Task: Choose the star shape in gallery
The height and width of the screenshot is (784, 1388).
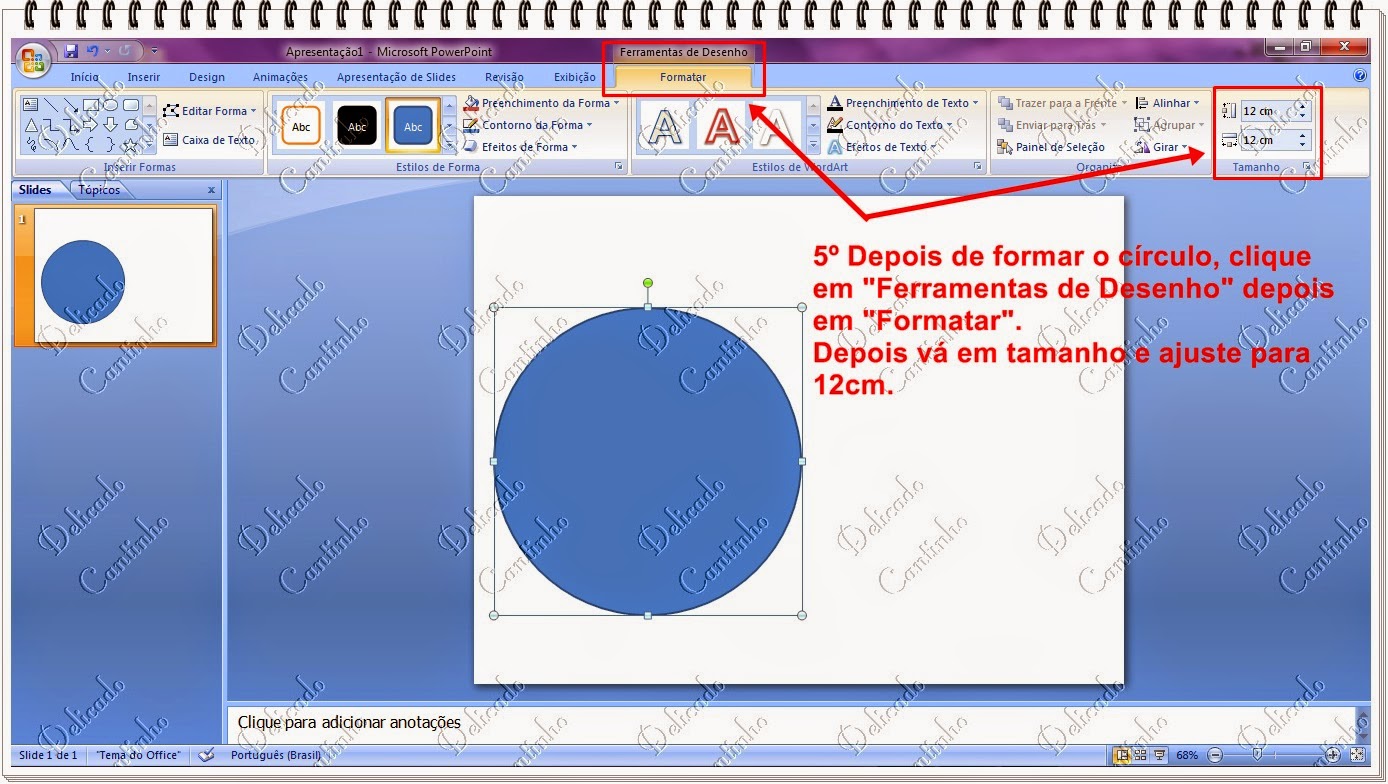Action: [130, 145]
